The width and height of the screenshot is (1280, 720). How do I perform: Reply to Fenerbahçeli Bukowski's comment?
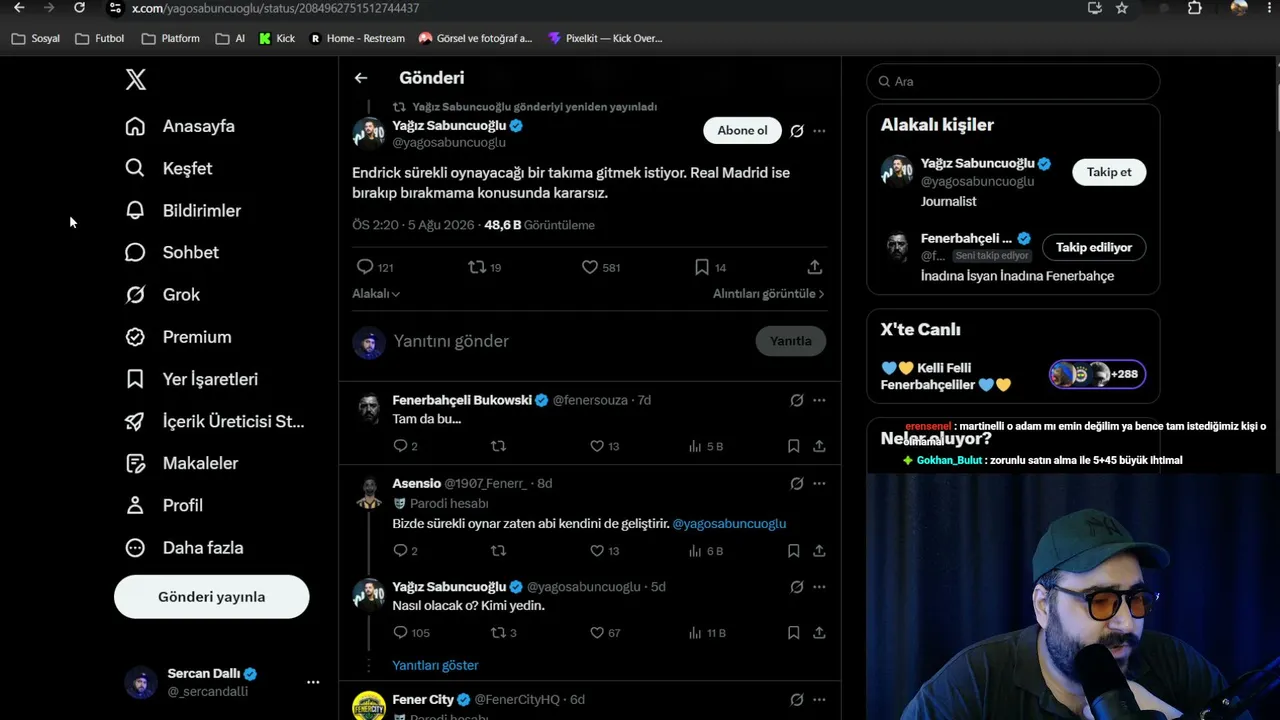coord(400,446)
